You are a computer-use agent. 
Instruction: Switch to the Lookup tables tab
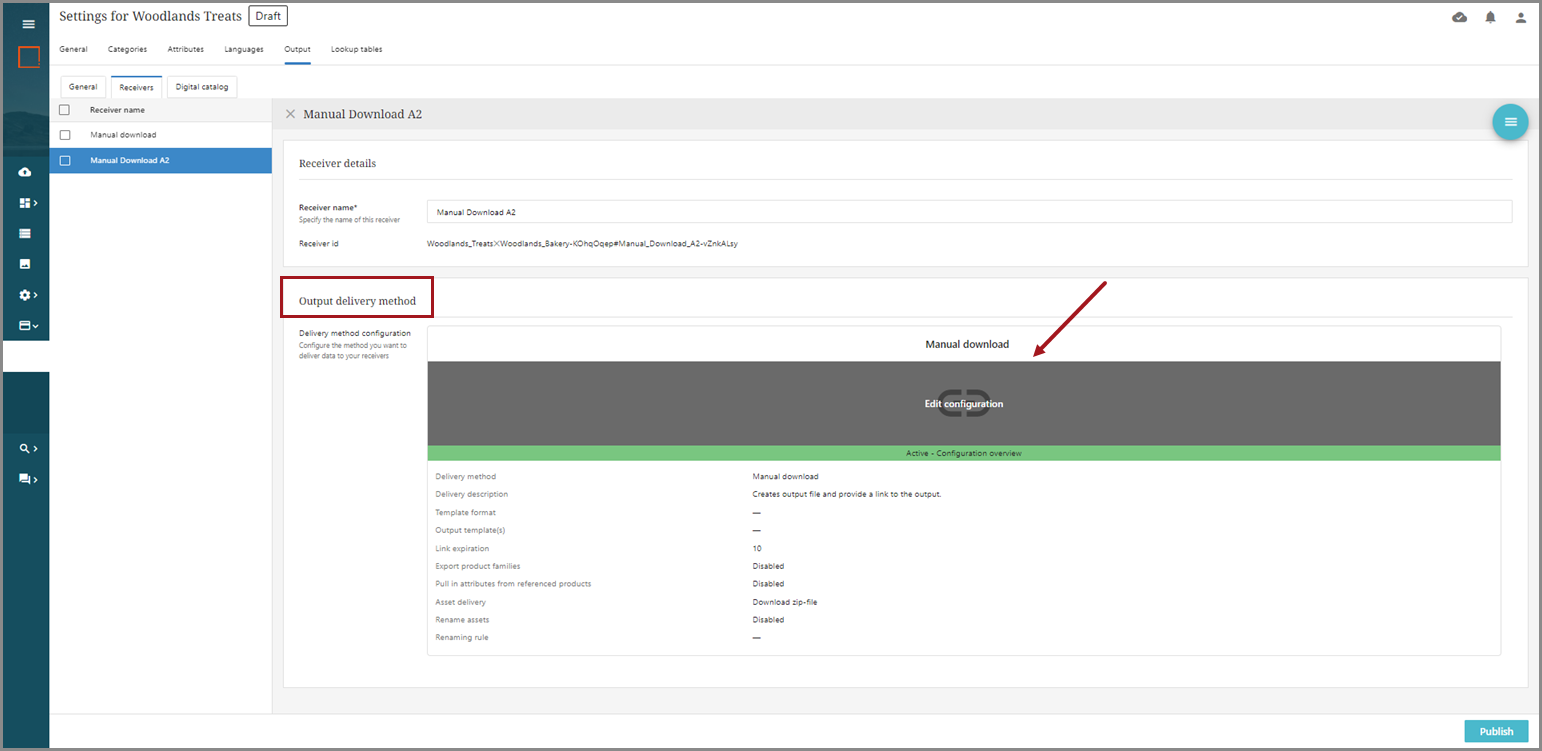point(356,49)
